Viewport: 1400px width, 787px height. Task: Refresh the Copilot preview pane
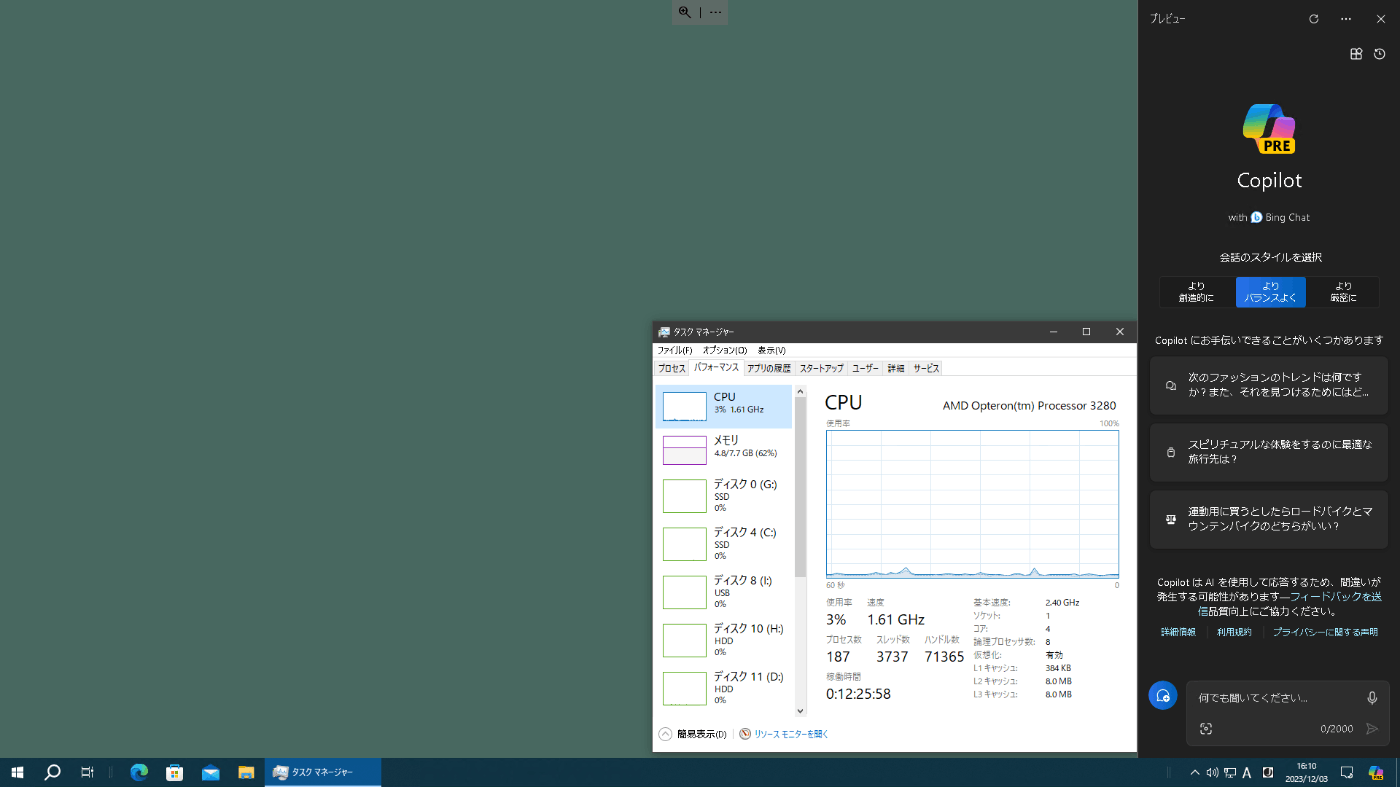1314,19
